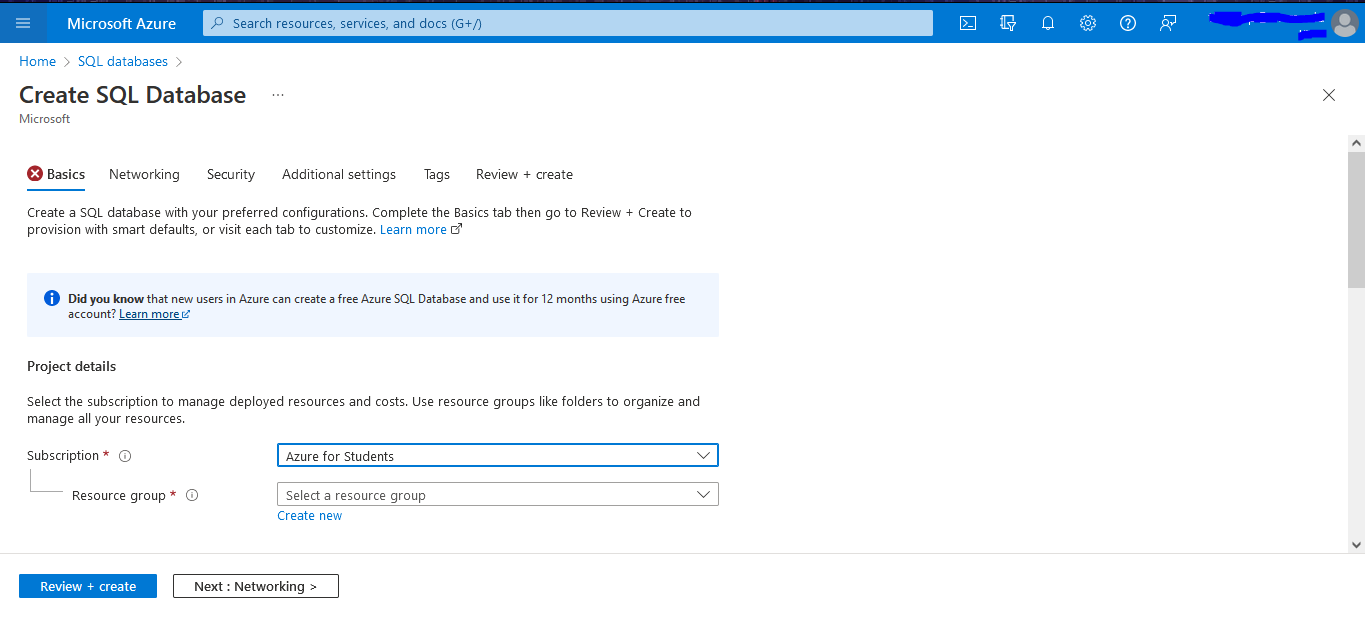Click the error icon on the Basics tab
Viewport: 1365px width, 617px height.
pos(33,173)
